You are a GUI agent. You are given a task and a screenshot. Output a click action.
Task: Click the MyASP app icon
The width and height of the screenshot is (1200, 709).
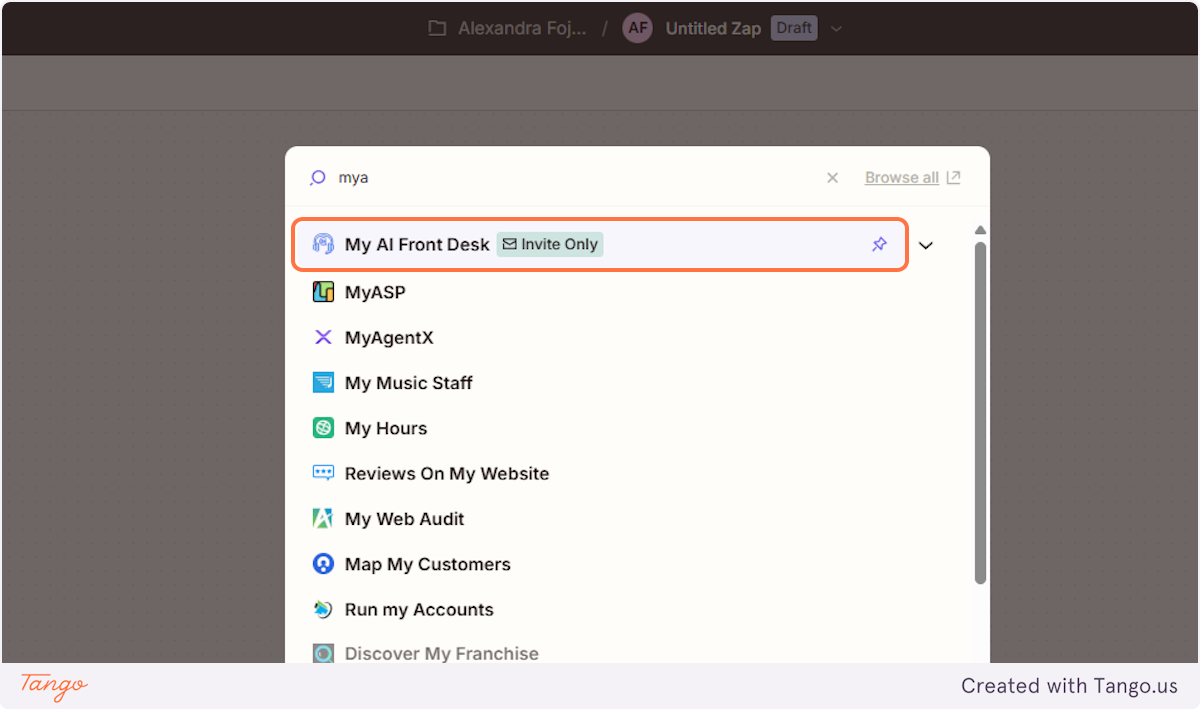pyautogui.click(x=323, y=292)
